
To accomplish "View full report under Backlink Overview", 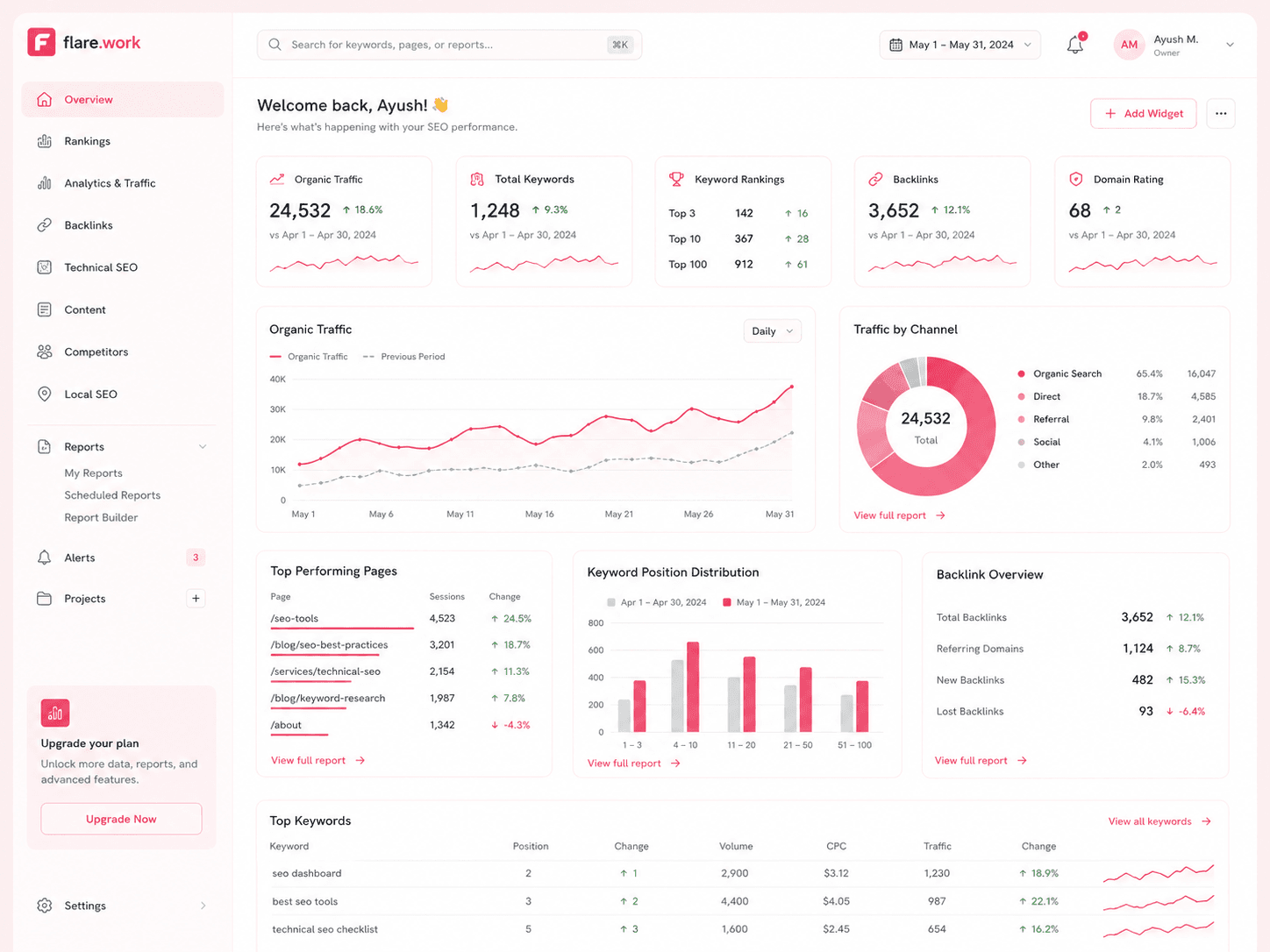I will (981, 761).
